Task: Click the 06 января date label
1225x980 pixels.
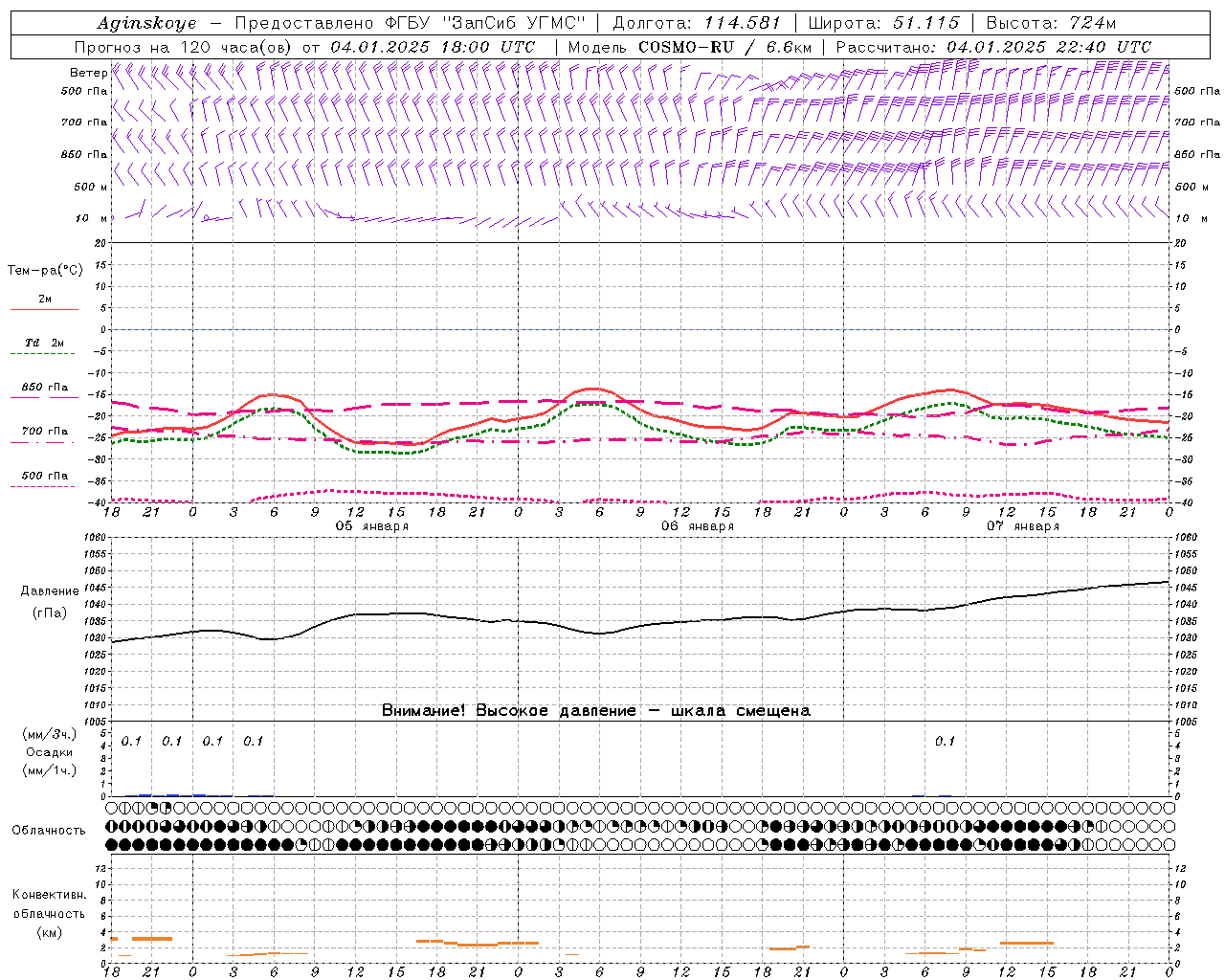Action: 697,526
